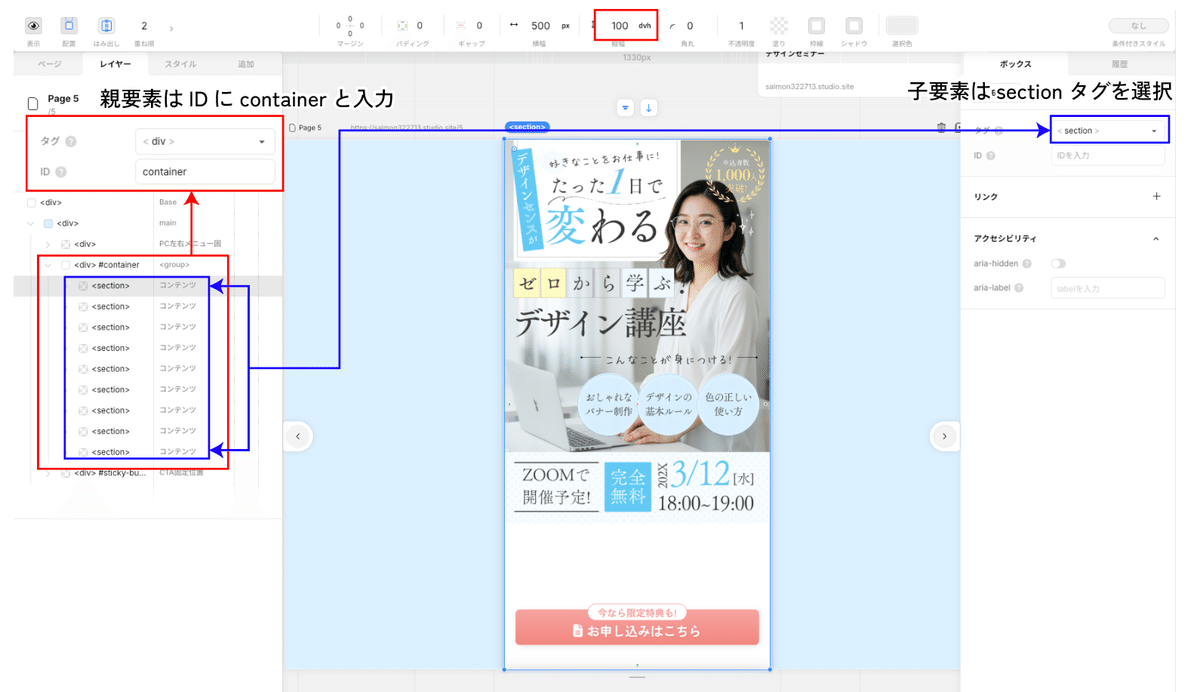Viewport: 1200px width, 692px height.
Task: Select the 配置 placement icon
Action: coord(70,25)
